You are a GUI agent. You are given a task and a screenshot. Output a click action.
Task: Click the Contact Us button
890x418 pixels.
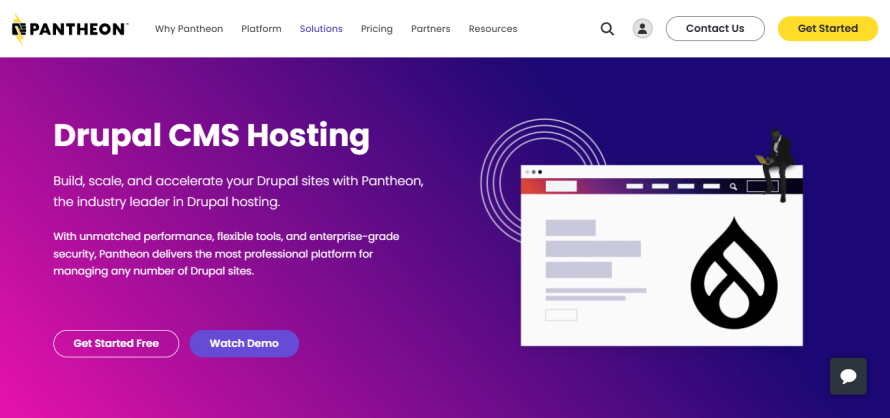point(715,28)
